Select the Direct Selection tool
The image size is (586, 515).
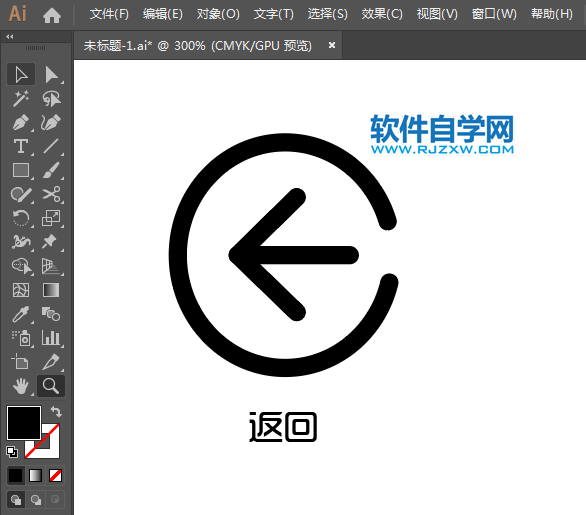[x=51, y=74]
